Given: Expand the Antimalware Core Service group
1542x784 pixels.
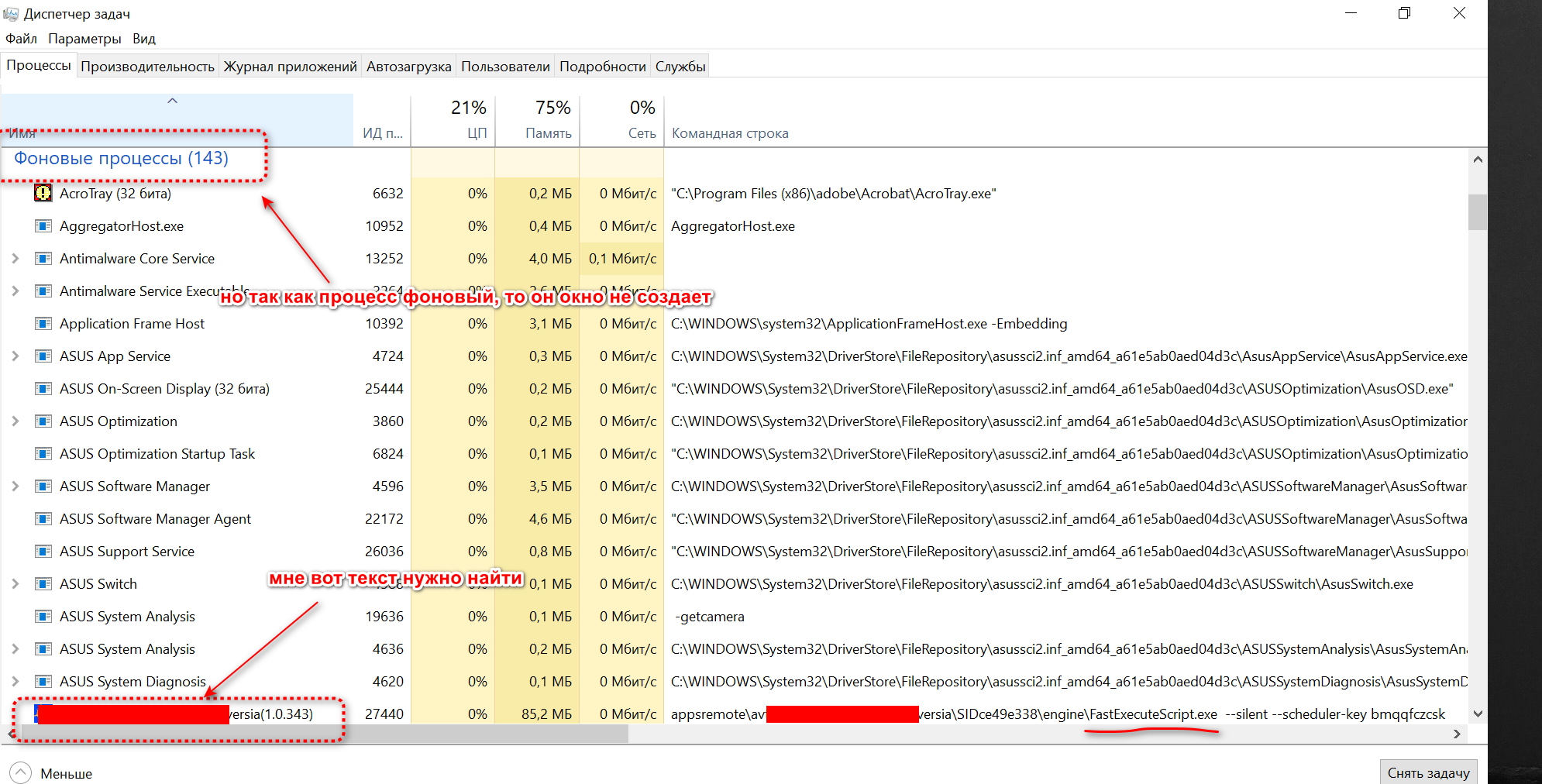Looking at the screenshot, I should (15, 259).
